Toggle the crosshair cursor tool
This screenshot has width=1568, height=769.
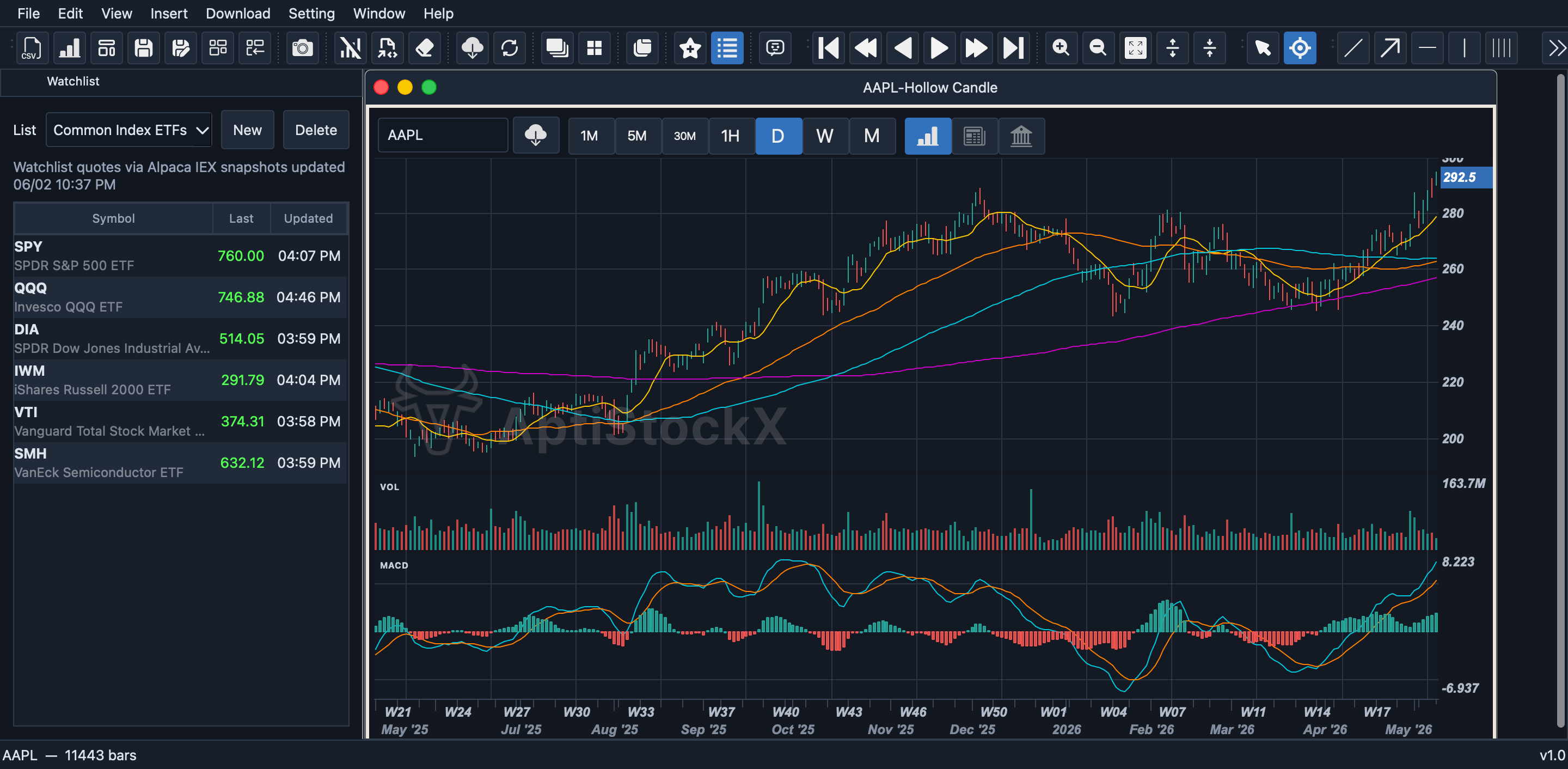click(1300, 47)
